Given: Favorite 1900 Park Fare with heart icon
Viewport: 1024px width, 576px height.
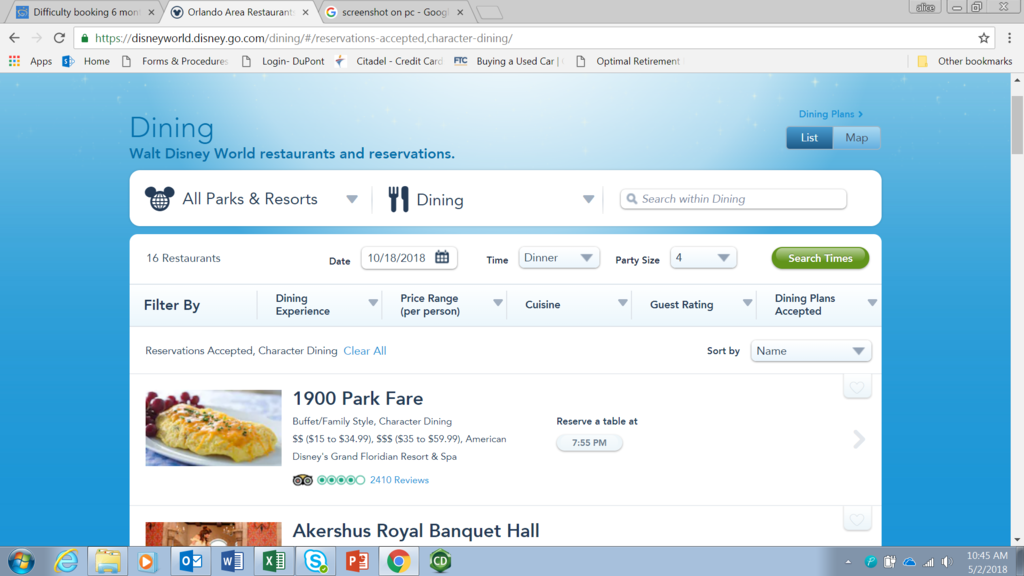Looking at the screenshot, I should coord(856,387).
